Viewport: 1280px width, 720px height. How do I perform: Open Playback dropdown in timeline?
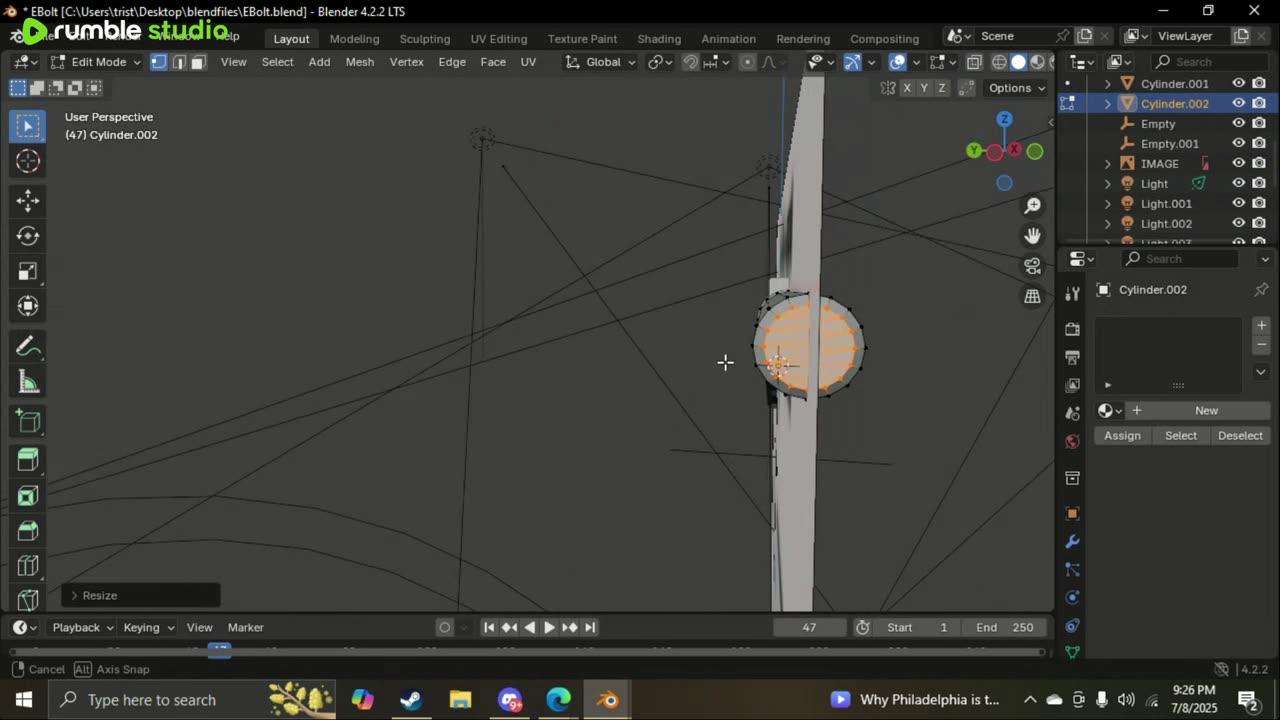point(82,627)
